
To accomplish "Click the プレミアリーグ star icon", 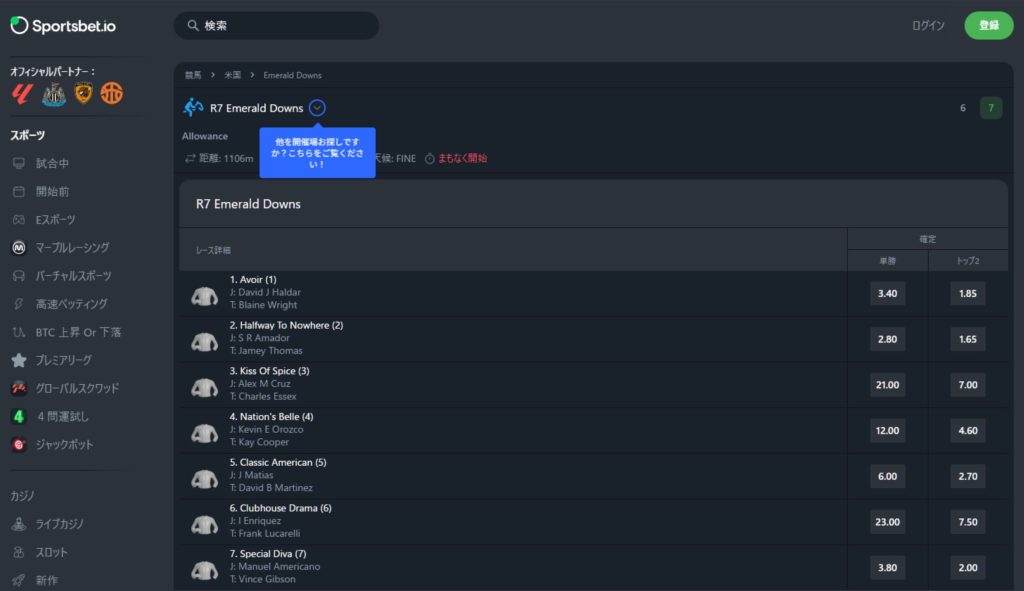I will (x=19, y=360).
